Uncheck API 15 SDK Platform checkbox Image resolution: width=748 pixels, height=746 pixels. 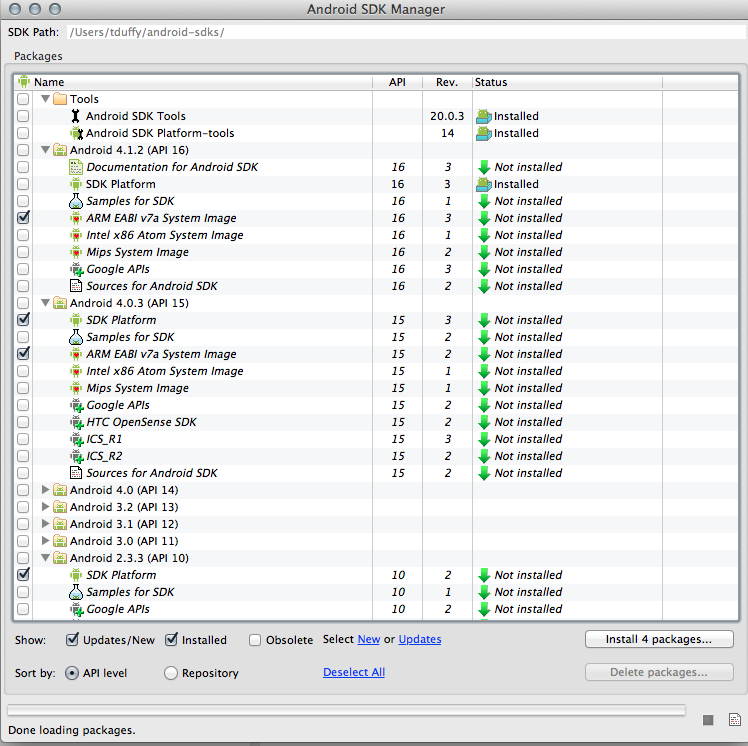coord(23,320)
